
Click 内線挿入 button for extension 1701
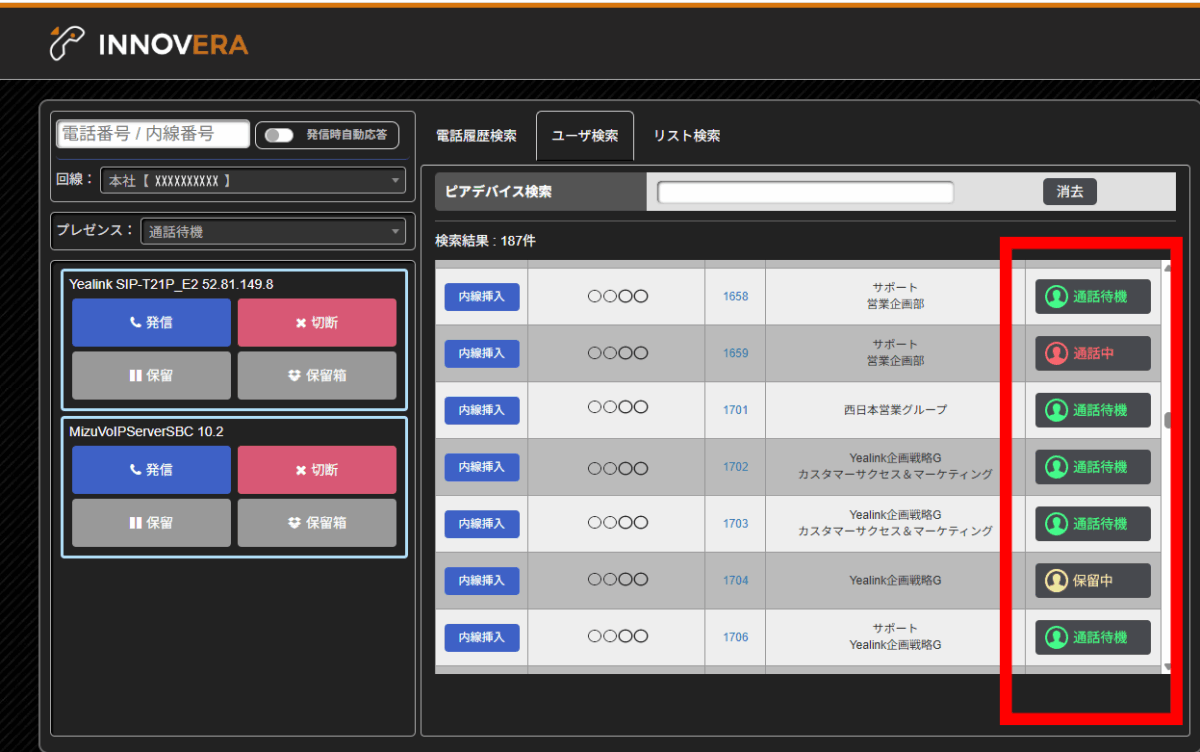pyautogui.click(x=482, y=410)
